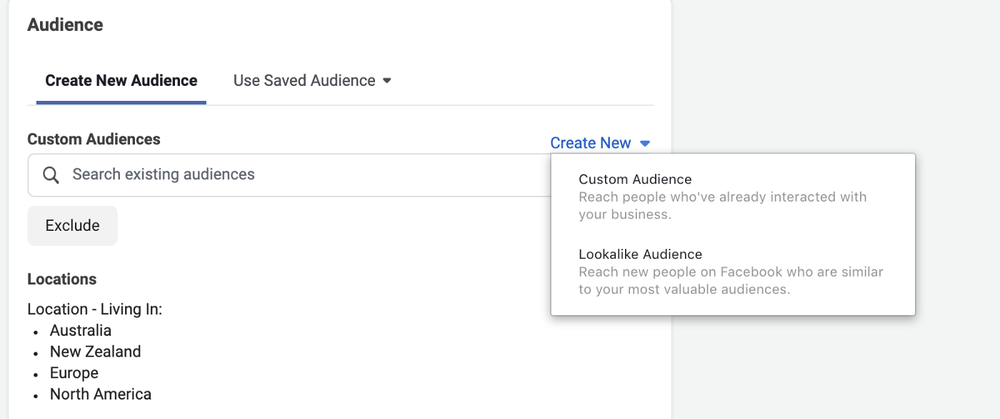Toggle the blue Create New dropdown arrow
Screen dimensions: 1000x419
pos(645,144)
